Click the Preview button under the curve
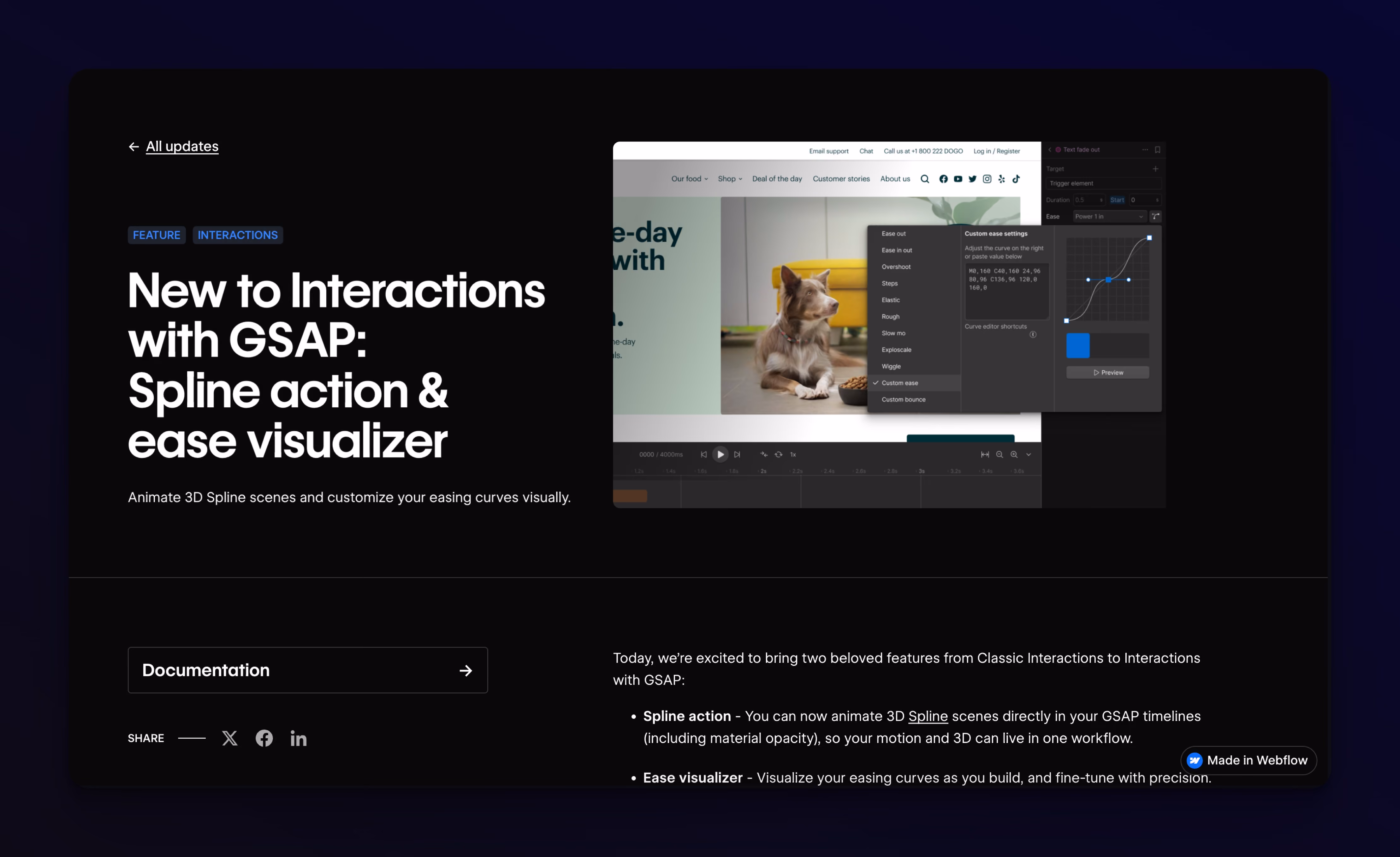This screenshot has height=857, width=1400. pyautogui.click(x=1108, y=373)
